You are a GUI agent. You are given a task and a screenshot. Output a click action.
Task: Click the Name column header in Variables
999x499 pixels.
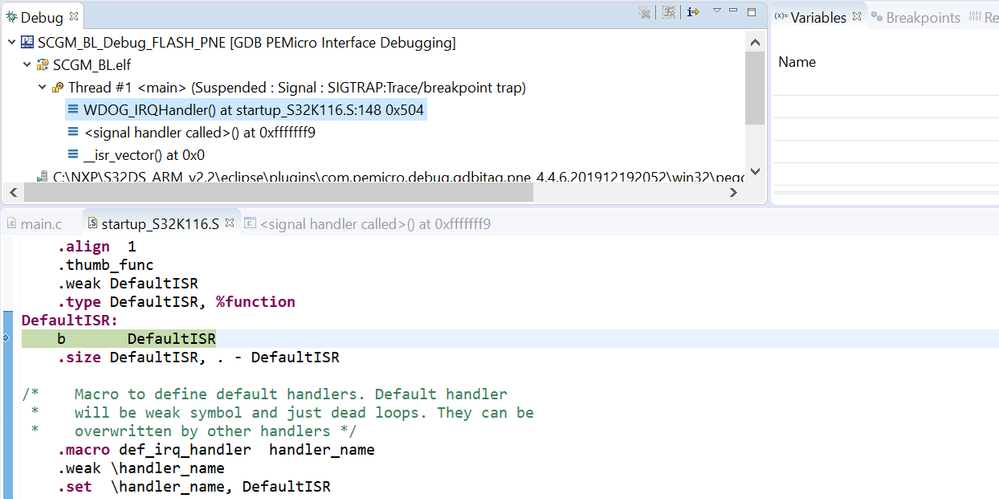click(797, 62)
